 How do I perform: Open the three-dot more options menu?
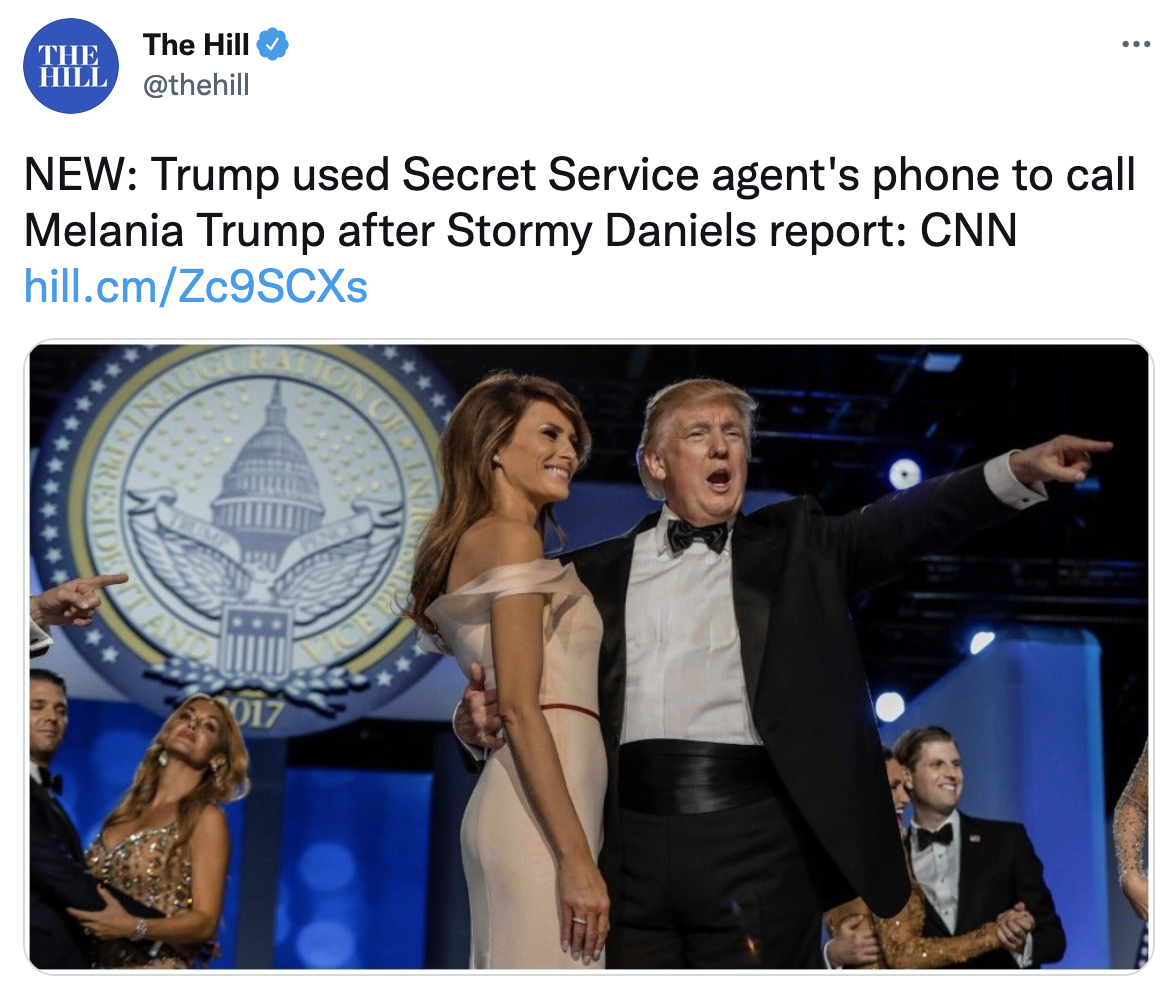click(x=1136, y=45)
